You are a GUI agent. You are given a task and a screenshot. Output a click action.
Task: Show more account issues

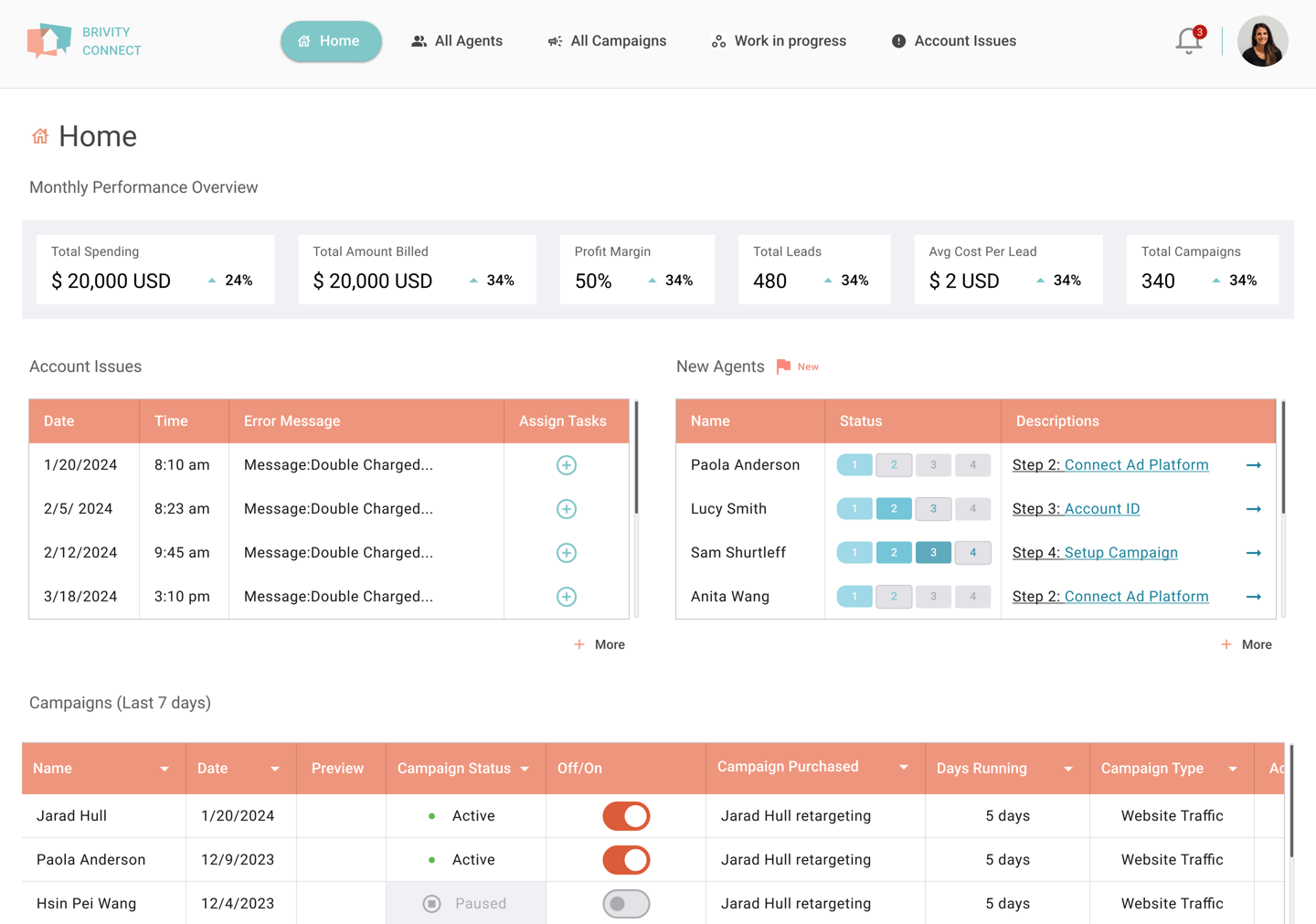tap(600, 644)
